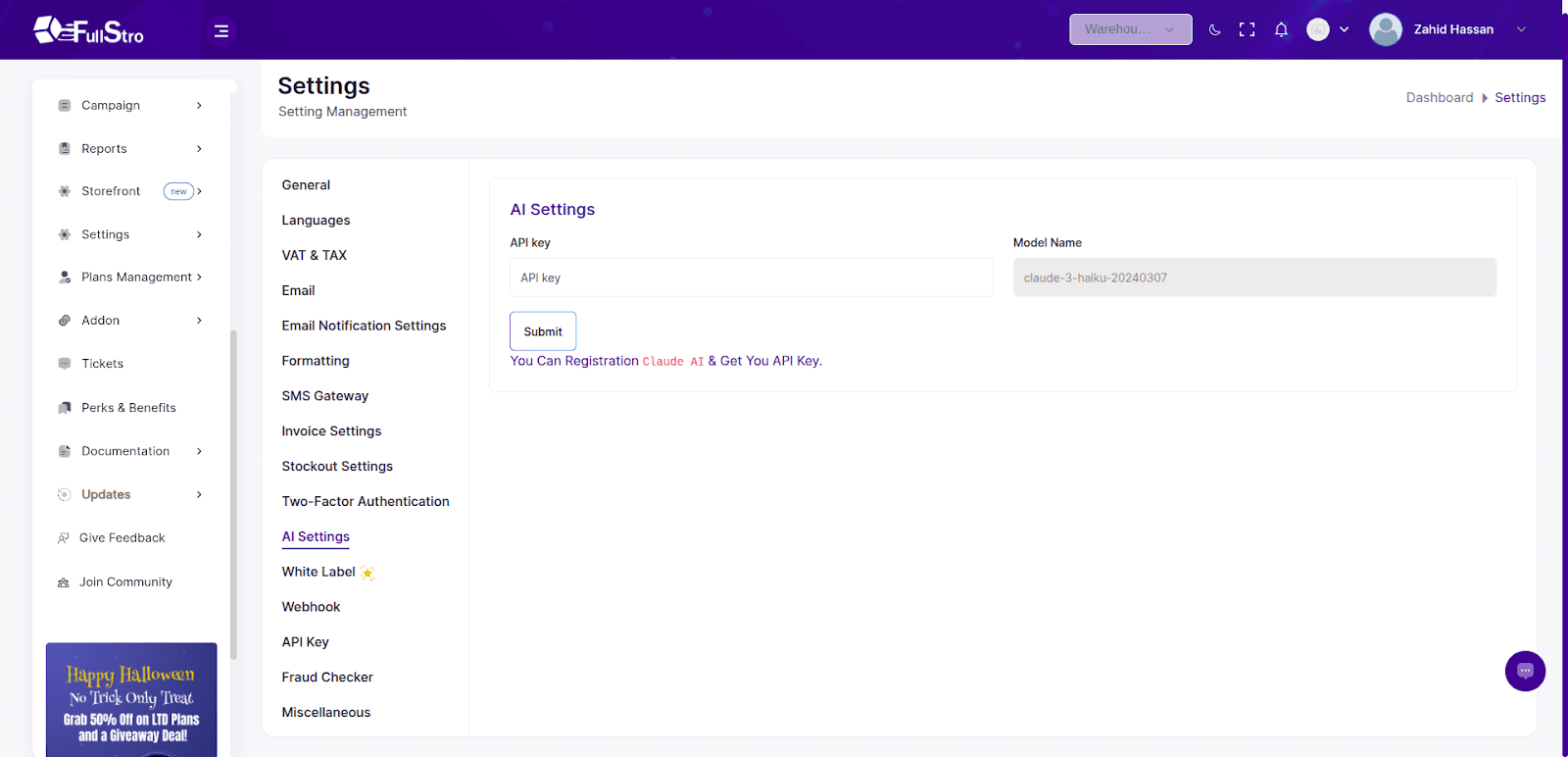Screen dimensions: 1568x757
Task: Focus the API key input field
Action: pos(752,278)
